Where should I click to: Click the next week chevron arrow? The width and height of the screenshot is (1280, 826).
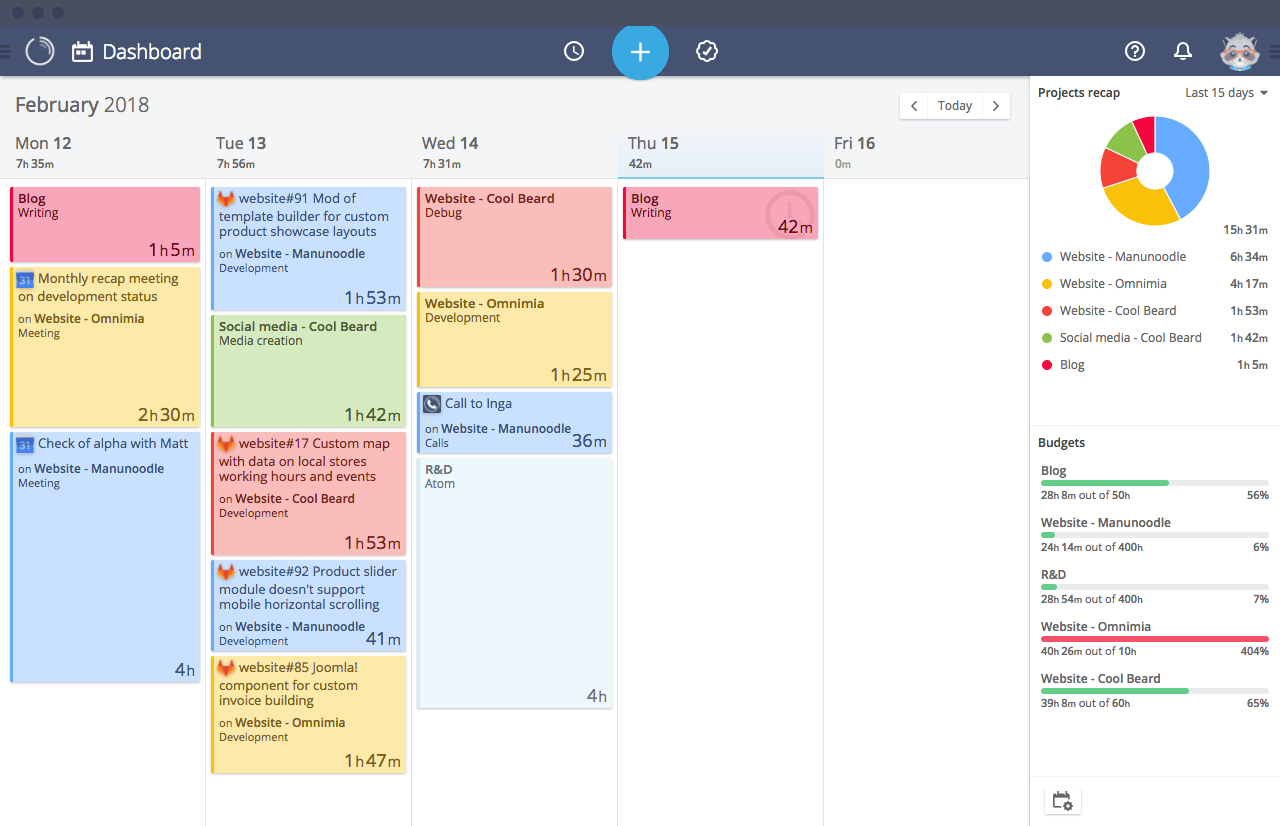point(996,105)
